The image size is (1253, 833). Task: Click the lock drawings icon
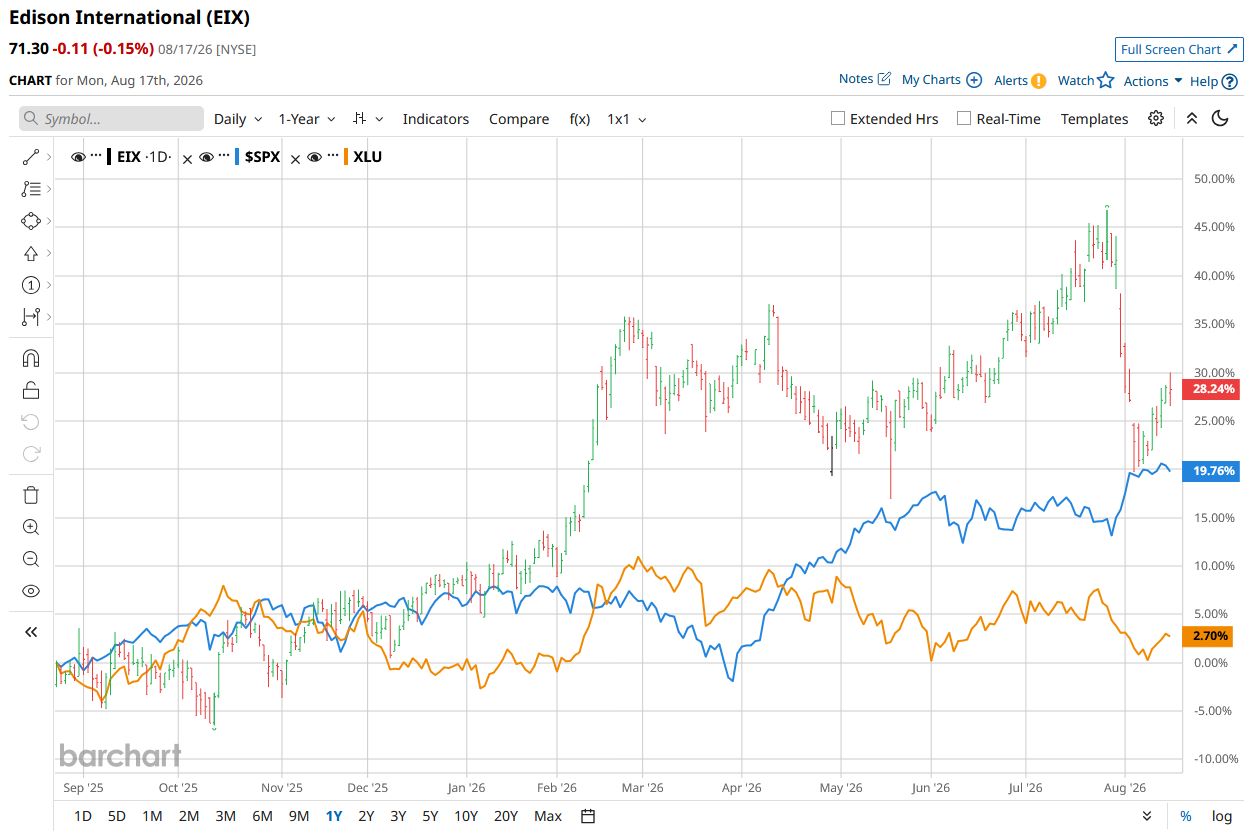tap(30, 390)
